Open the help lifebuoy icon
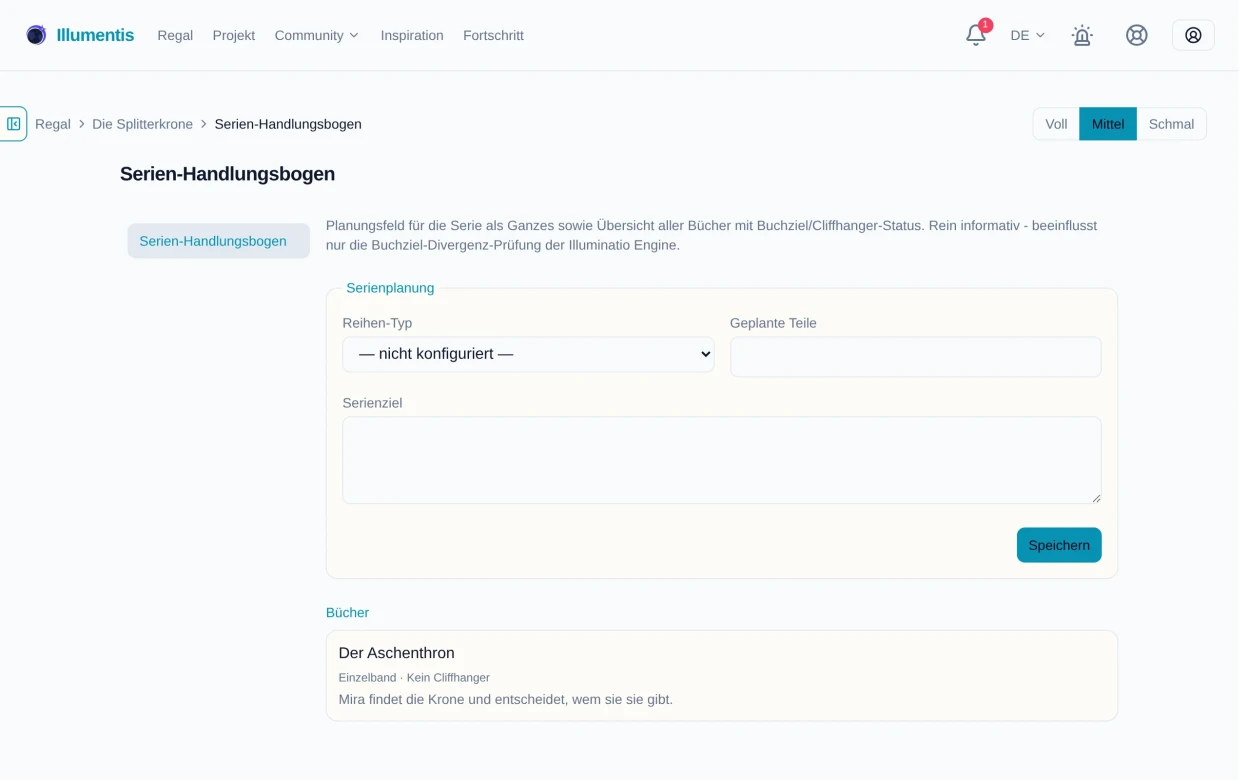Image resolution: width=1248 pixels, height=780 pixels. (x=1137, y=35)
